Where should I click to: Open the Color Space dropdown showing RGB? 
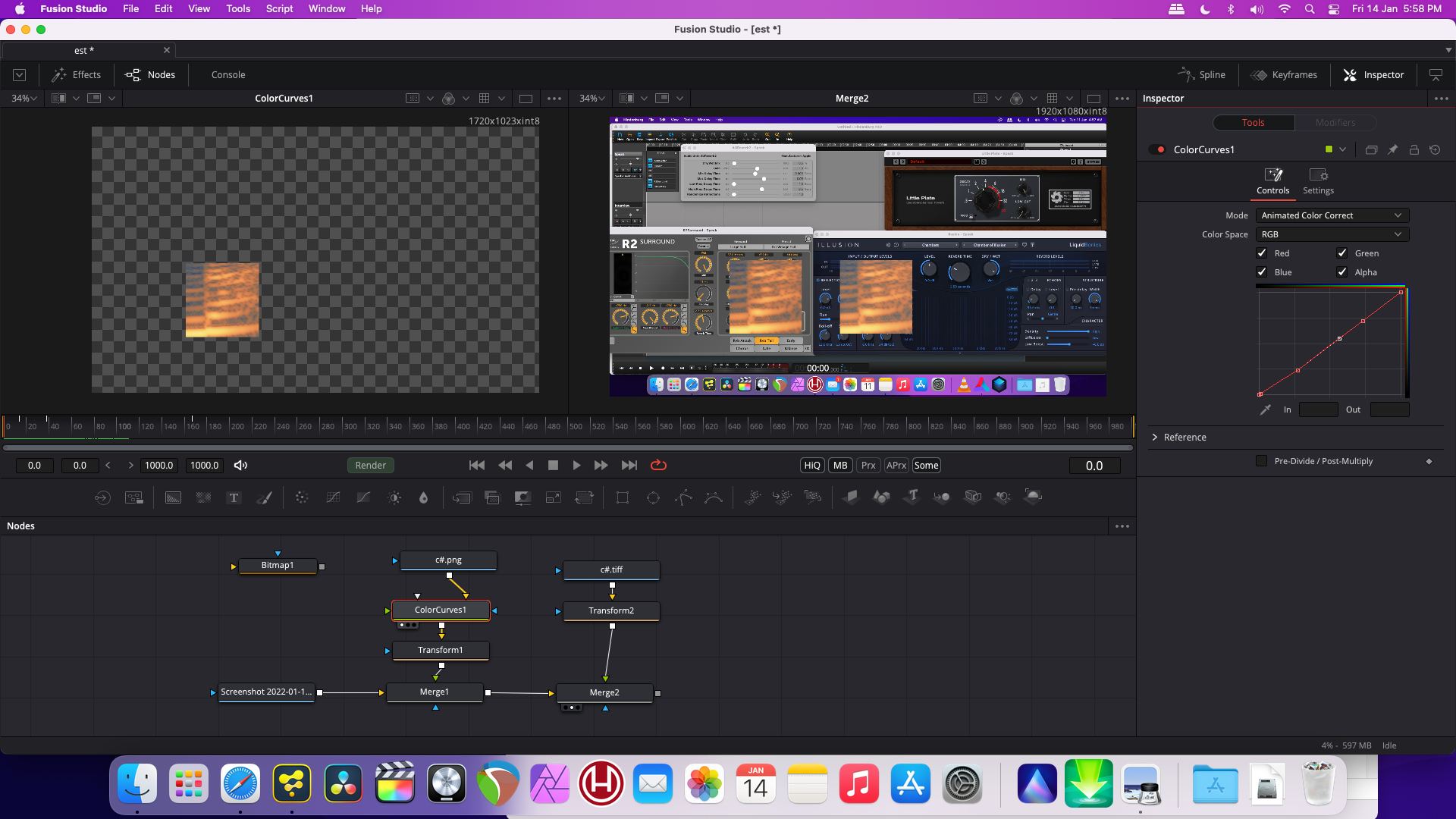coord(1332,234)
